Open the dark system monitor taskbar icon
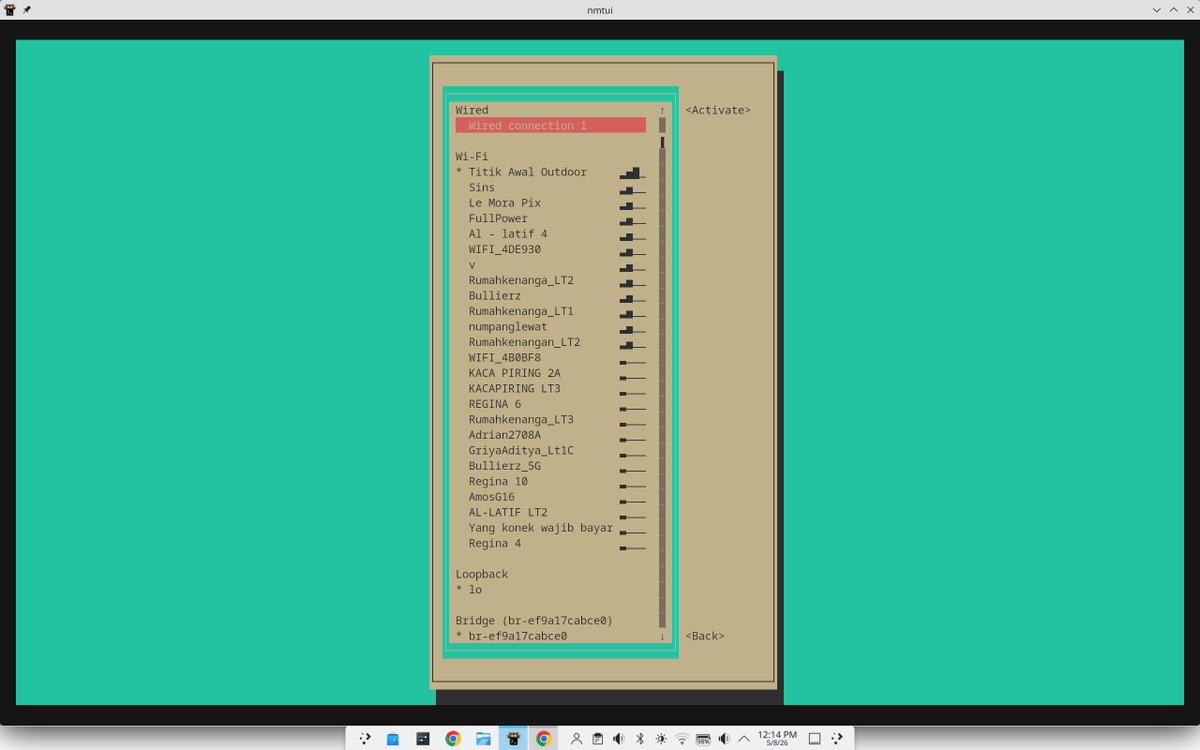The width and height of the screenshot is (1200, 750). (x=423, y=739)
